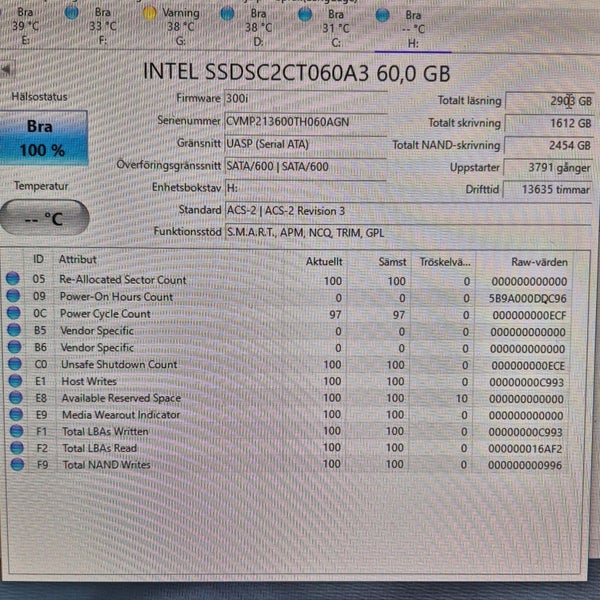The width and height of the screenshot is (600, 600).
Task: Click the Funktionsstöd field with S.M.A.R.T.
Action: click(x=408, y=233)
